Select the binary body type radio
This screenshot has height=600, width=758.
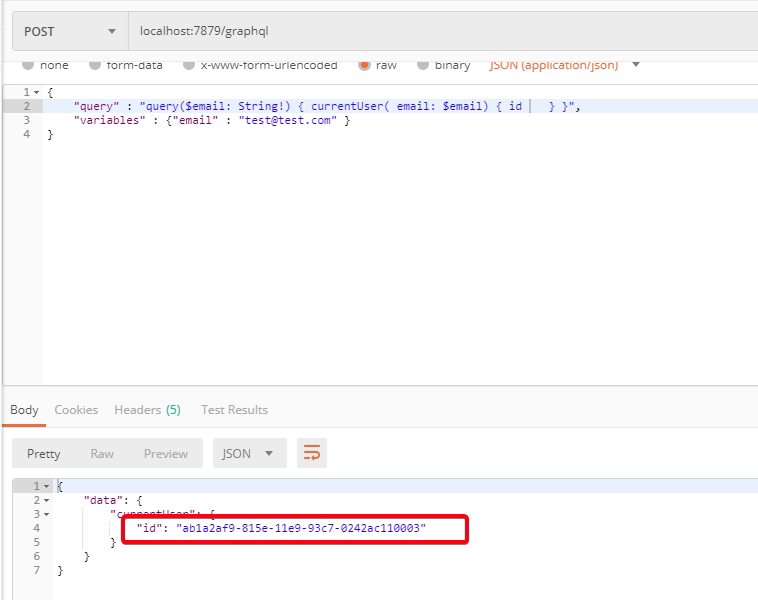423,65
